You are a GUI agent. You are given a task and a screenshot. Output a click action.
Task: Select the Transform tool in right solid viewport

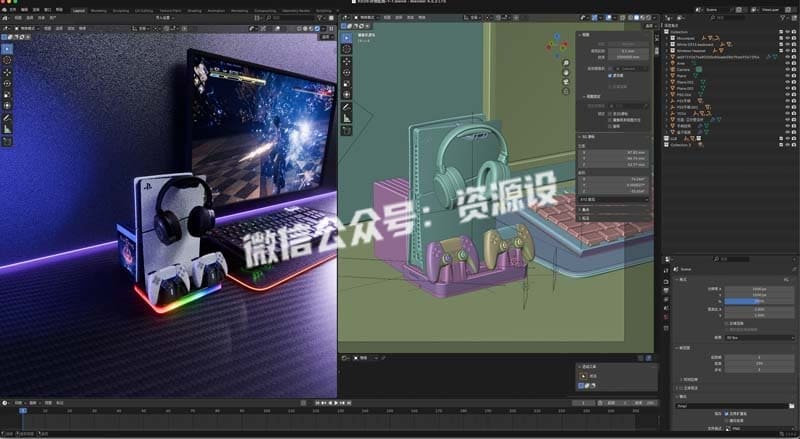click(346, 95)
